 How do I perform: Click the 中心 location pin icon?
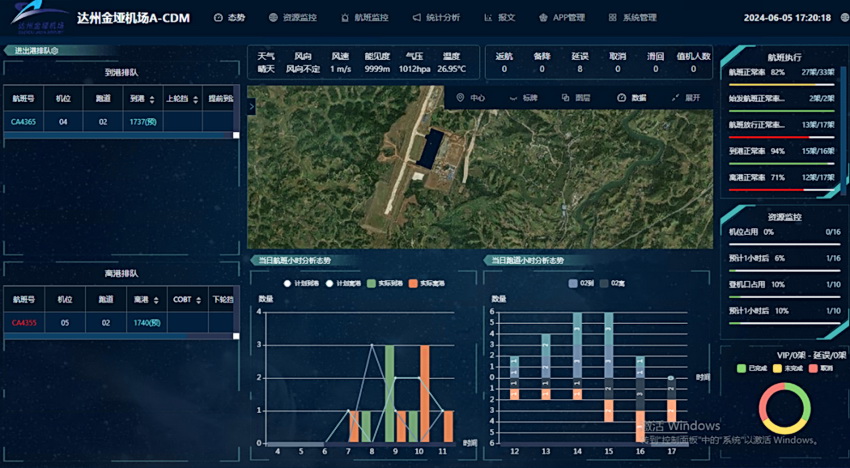click(x=460, y=98)
